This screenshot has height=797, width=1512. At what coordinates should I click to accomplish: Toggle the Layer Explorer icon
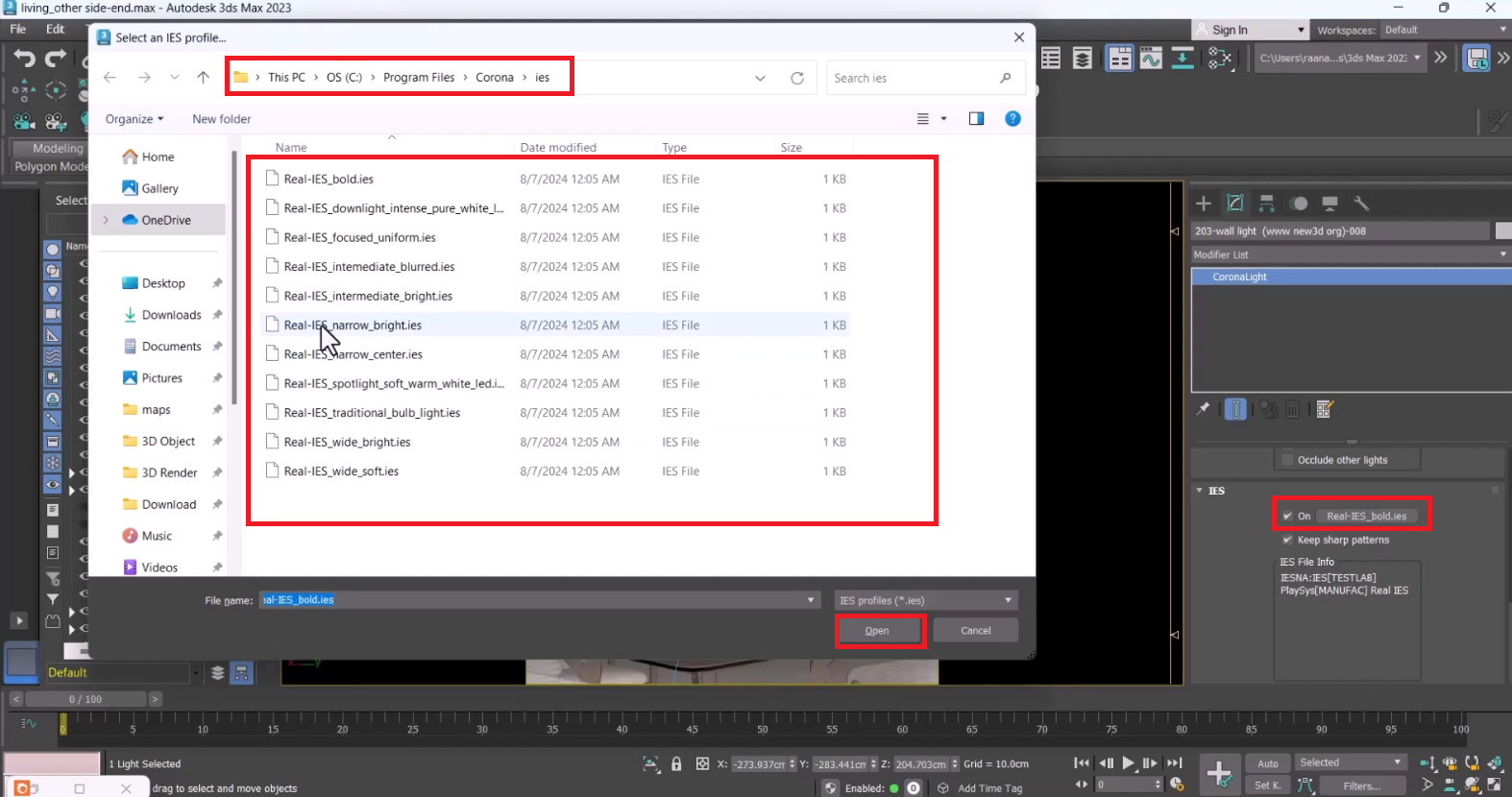[1083, 59]
